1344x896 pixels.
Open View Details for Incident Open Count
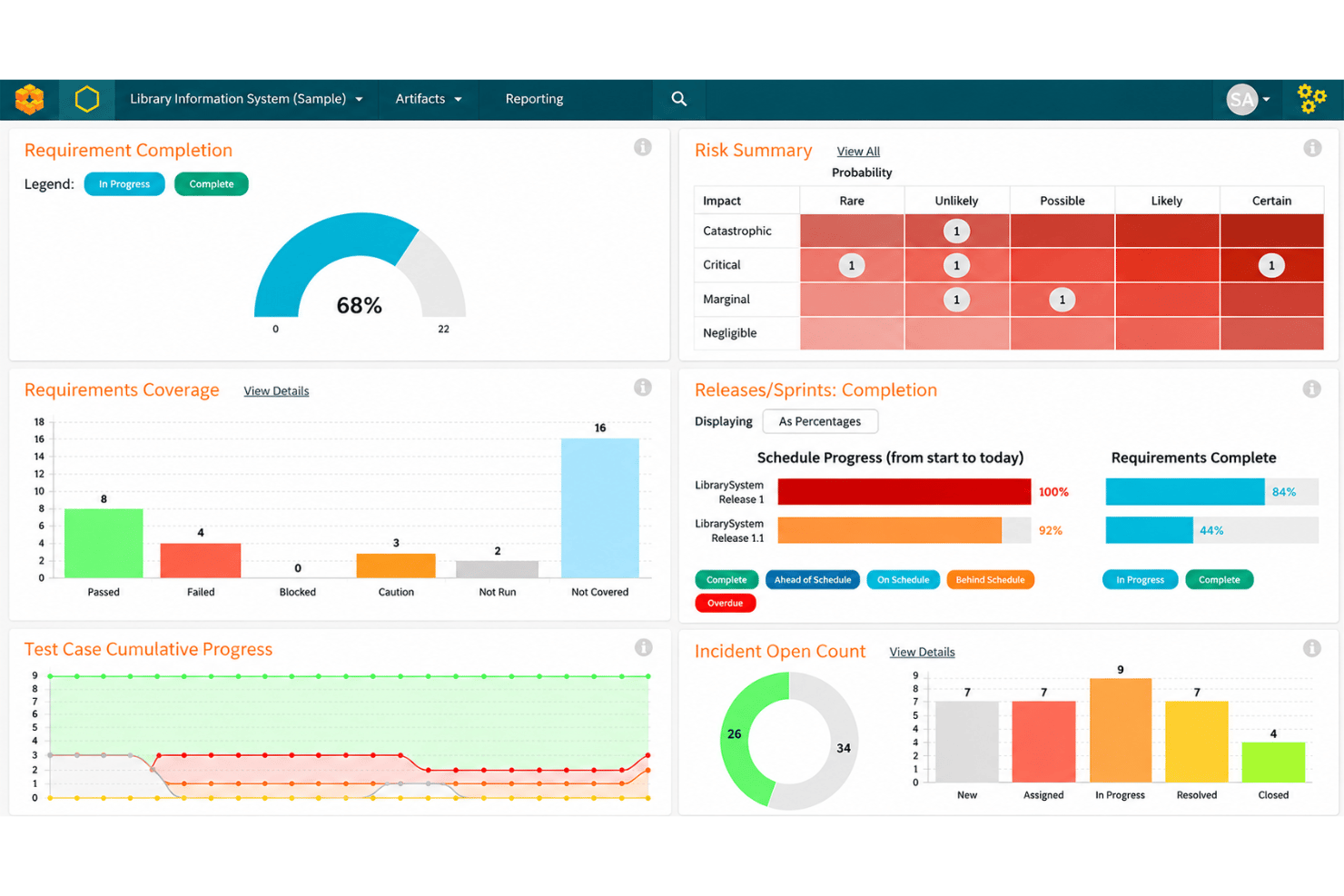coord(922,653)
